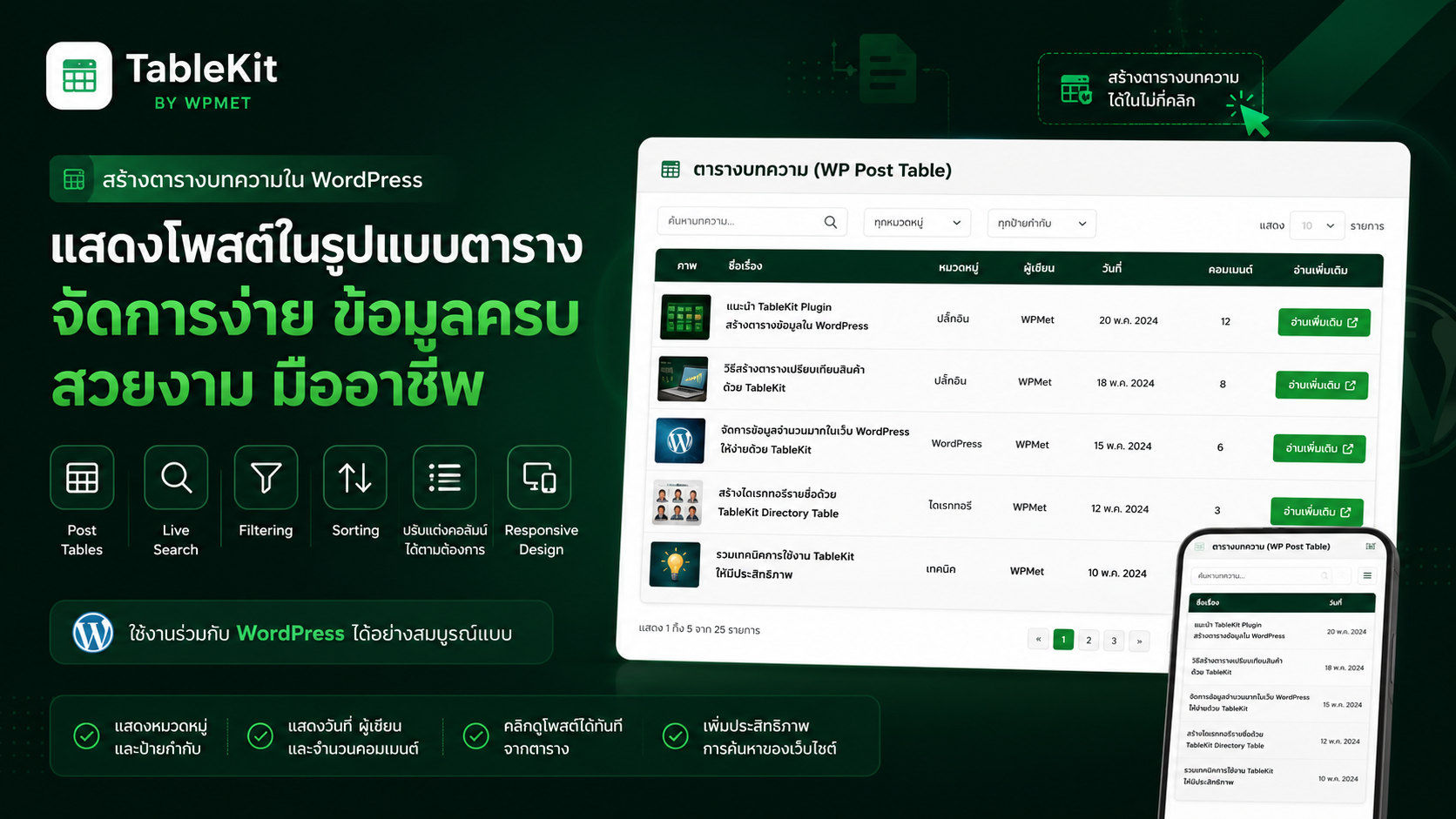Click table icon in WP Post Table header

(x=671, y=169)
